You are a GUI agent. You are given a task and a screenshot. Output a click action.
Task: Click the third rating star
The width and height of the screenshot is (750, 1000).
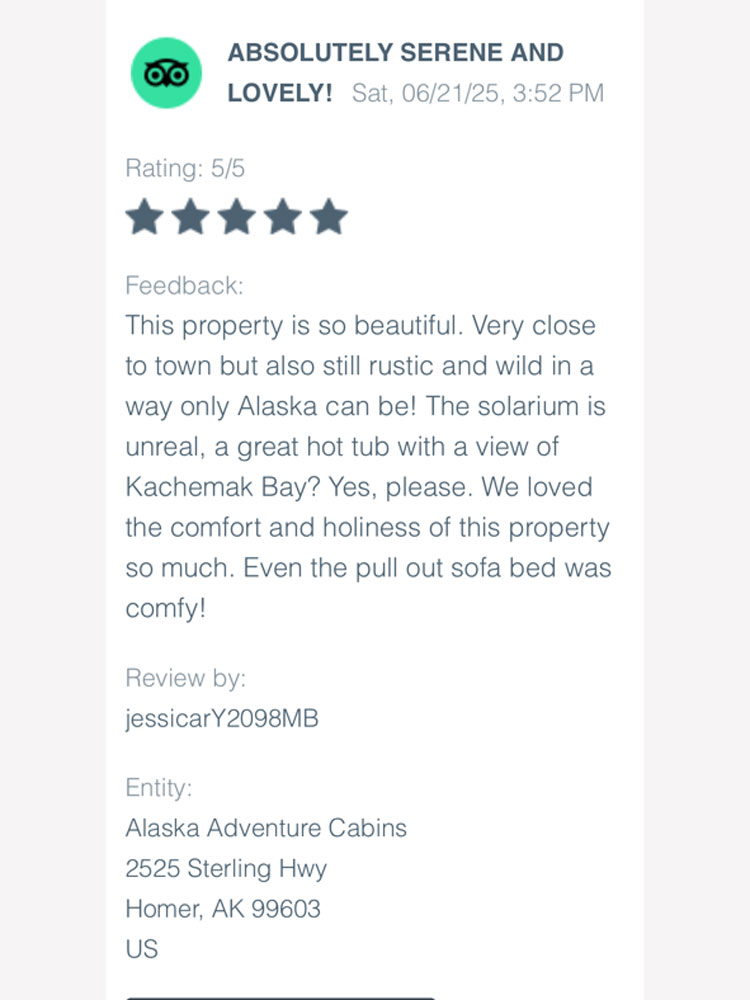coord(236,217)
